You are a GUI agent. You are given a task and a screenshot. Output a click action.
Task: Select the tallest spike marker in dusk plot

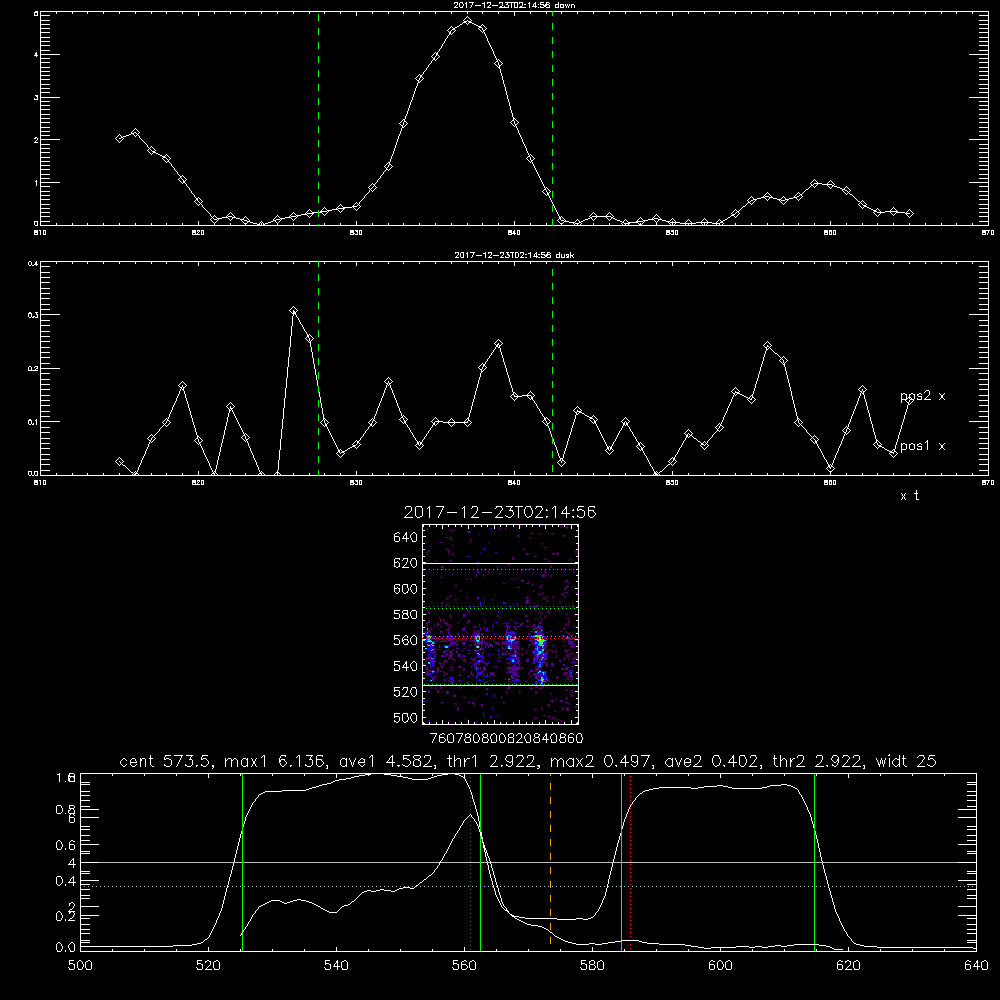point(293,311)
